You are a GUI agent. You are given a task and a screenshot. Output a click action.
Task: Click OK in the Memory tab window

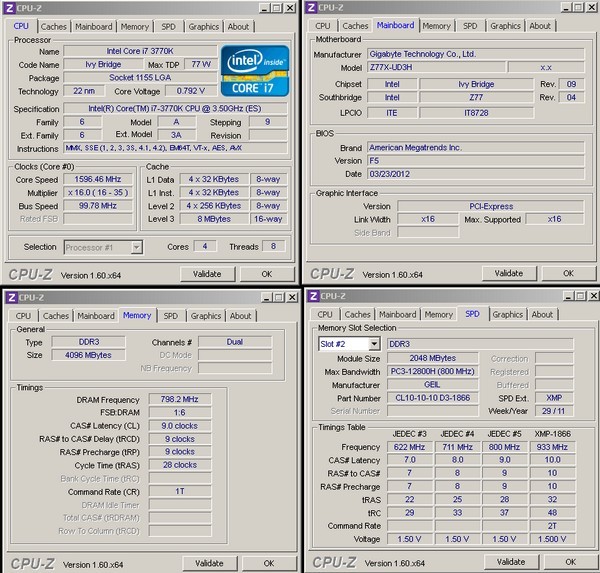point(269,563)
